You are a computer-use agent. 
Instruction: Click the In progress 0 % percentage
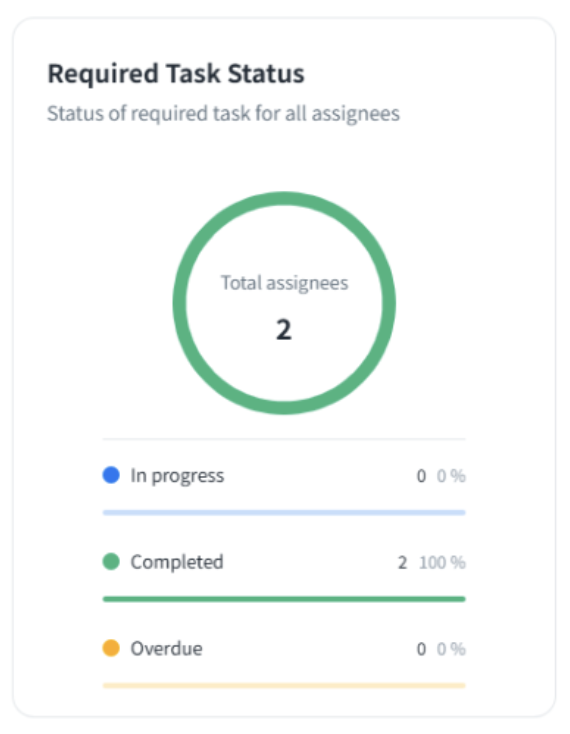pyautogui.click(x=451, y=476)
